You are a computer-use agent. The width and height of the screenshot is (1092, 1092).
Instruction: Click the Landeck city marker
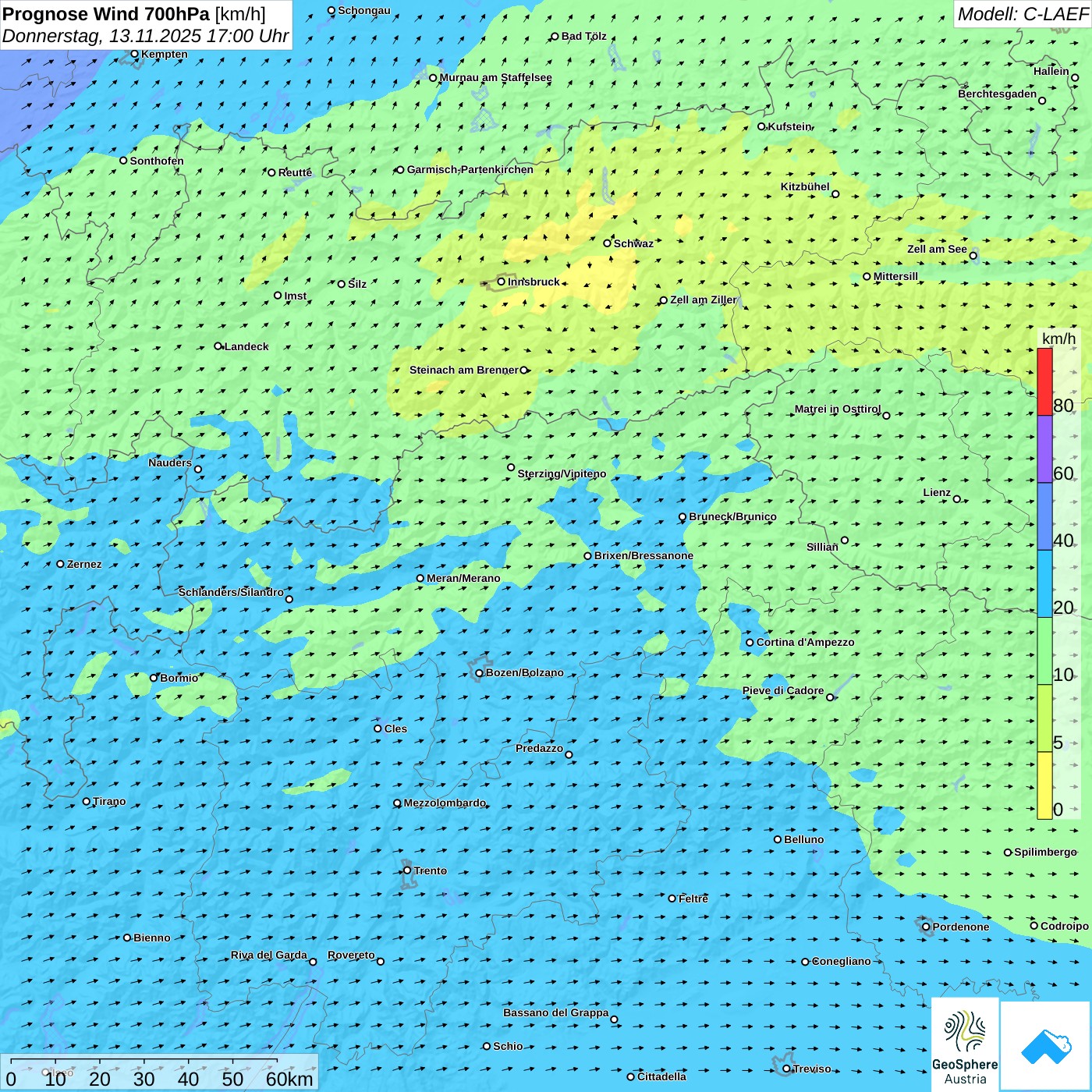[218, 346]
